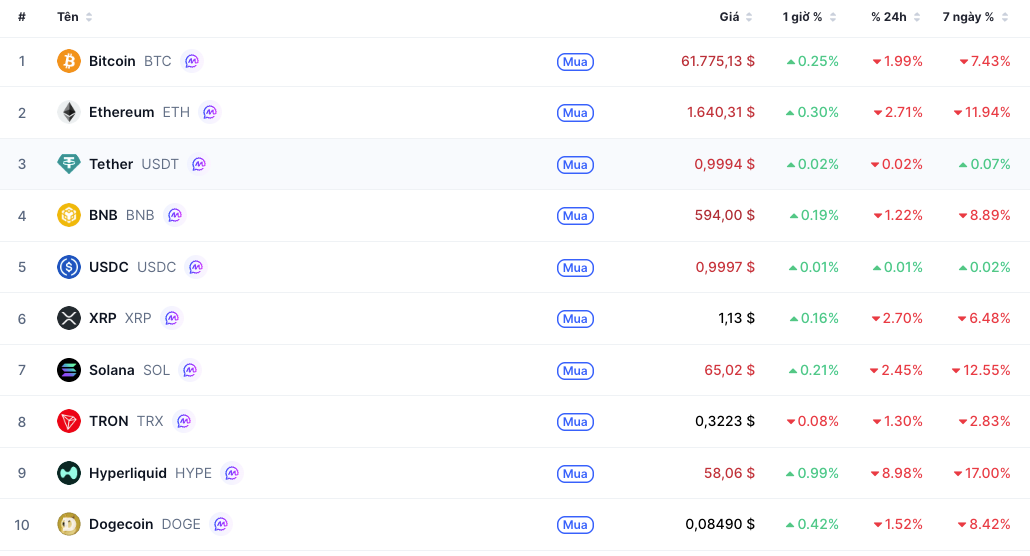Click the Mua button for USDC
1030x556 pixels.
coord(575,268)
